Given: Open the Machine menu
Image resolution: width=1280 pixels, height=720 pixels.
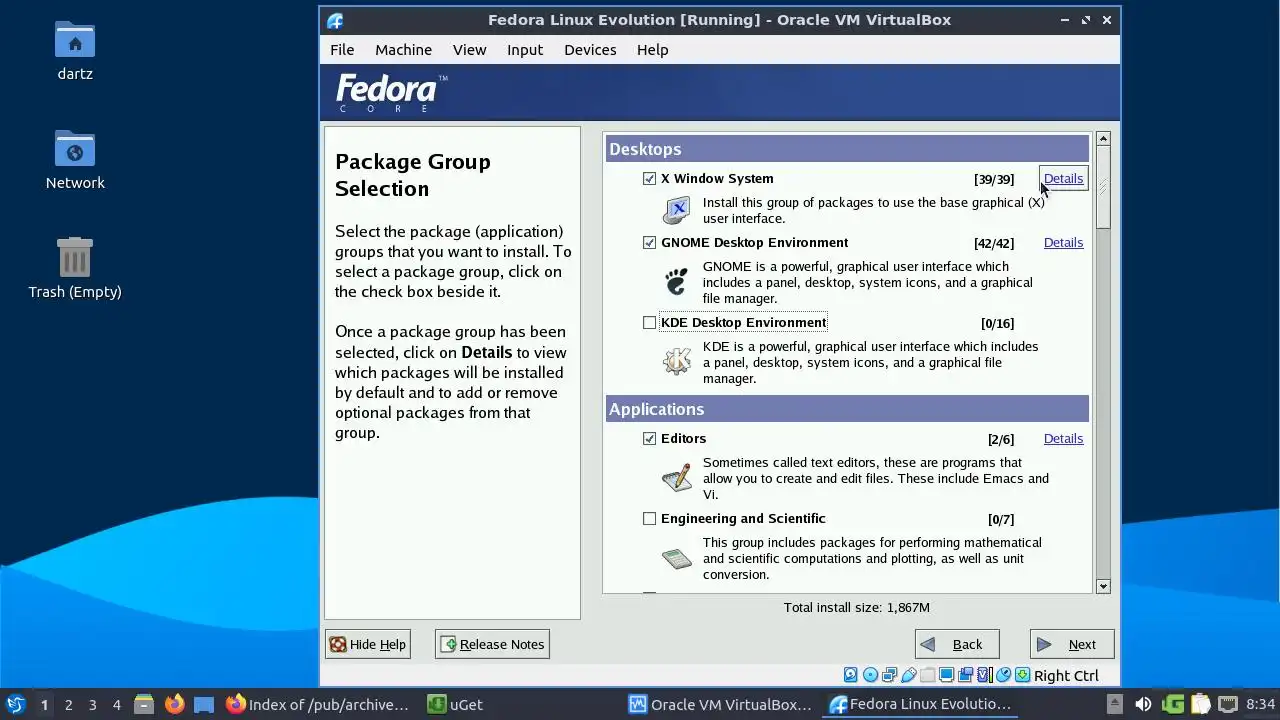Looking at the screenshot, I should click(403, 50).
